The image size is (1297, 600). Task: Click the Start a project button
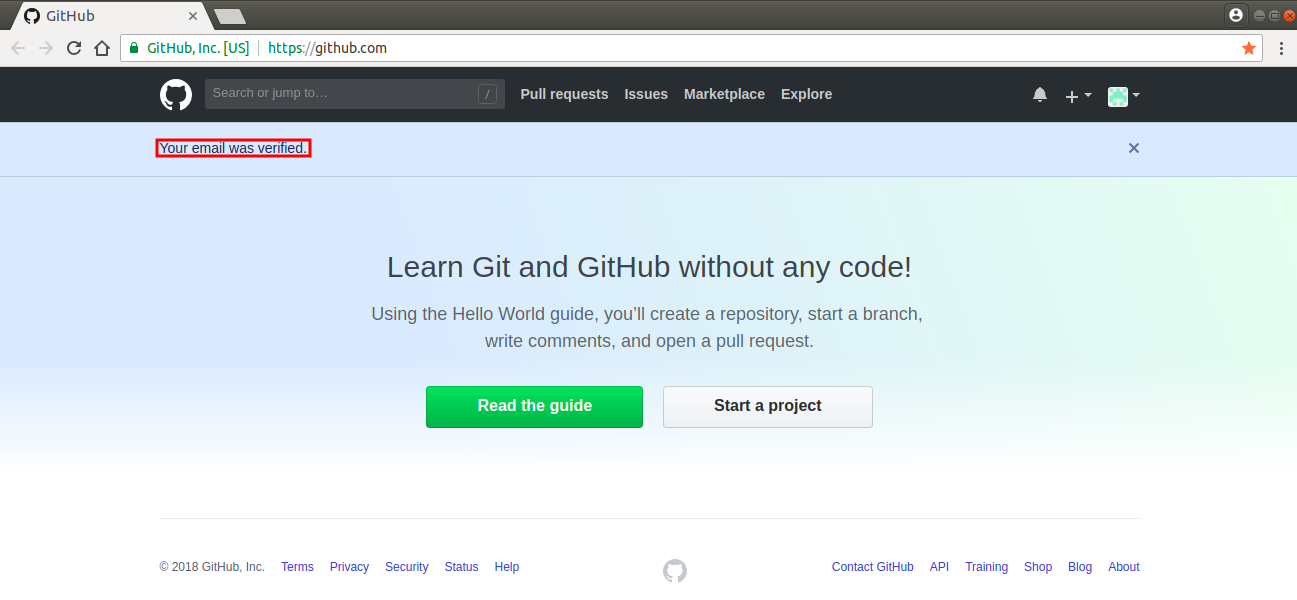coord(768,407)
